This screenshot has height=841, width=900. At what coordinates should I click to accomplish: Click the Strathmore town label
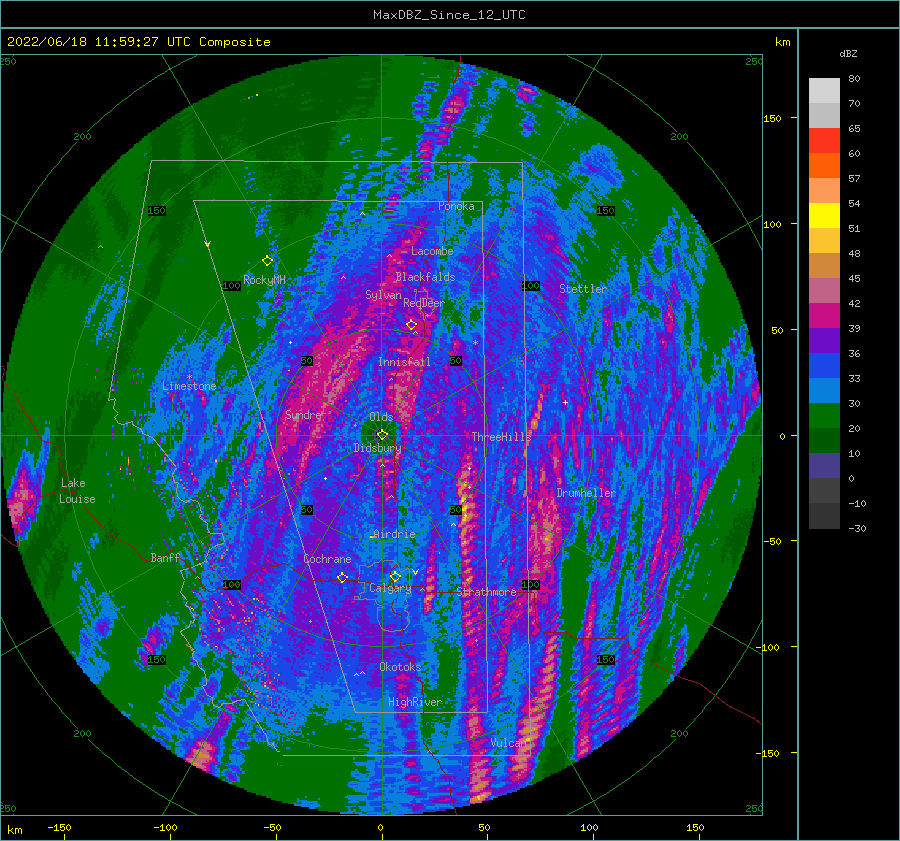click(x=487, y=592)
